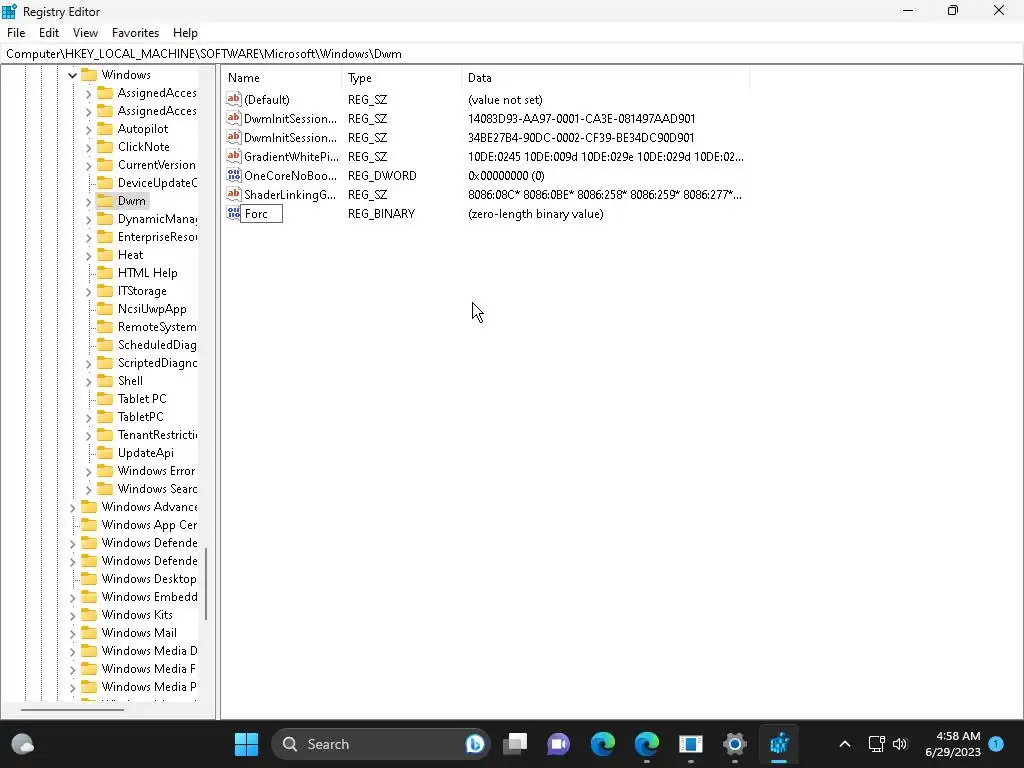Select the Windows Kits folder icon
1024x768 pixels.
(x=89, y=615)
